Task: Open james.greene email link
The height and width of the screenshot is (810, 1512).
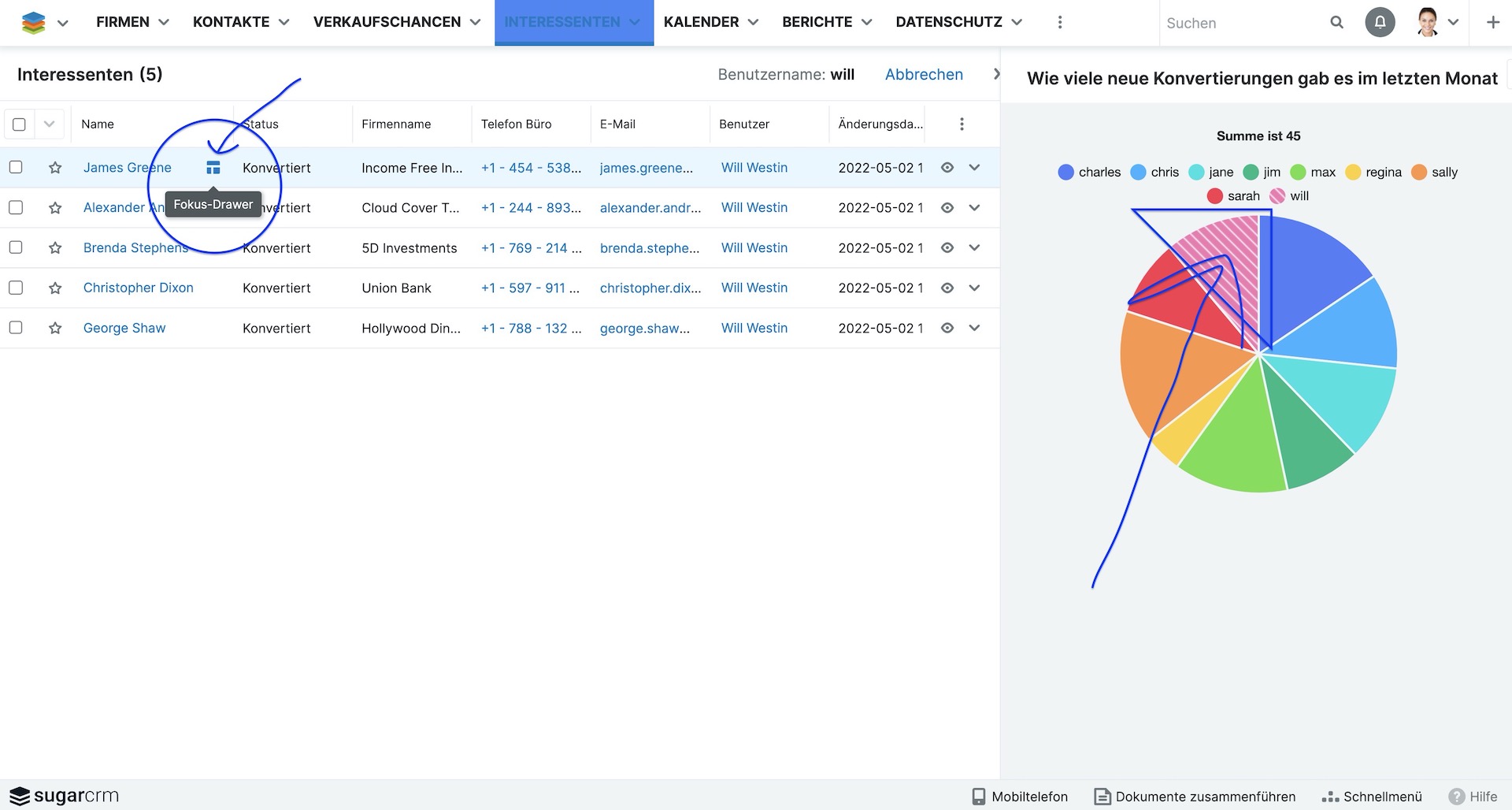Action: click(646, 168)
